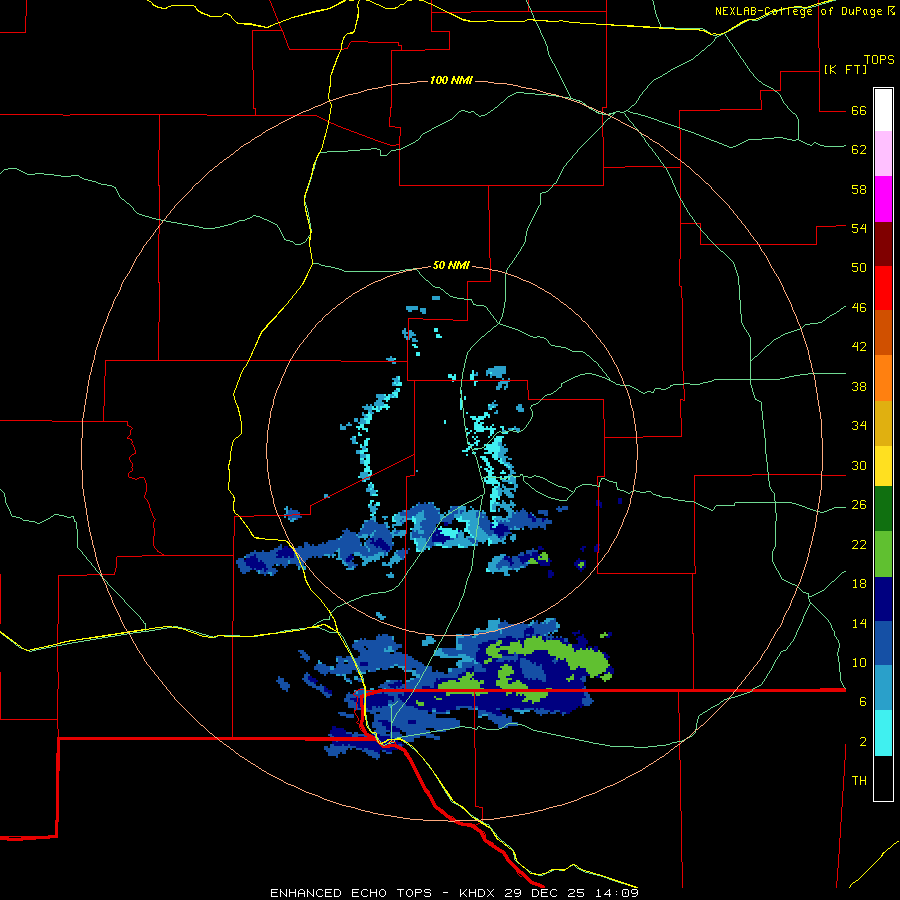
Task: Click the legend value 6
Action: click(x=863, y=702)
